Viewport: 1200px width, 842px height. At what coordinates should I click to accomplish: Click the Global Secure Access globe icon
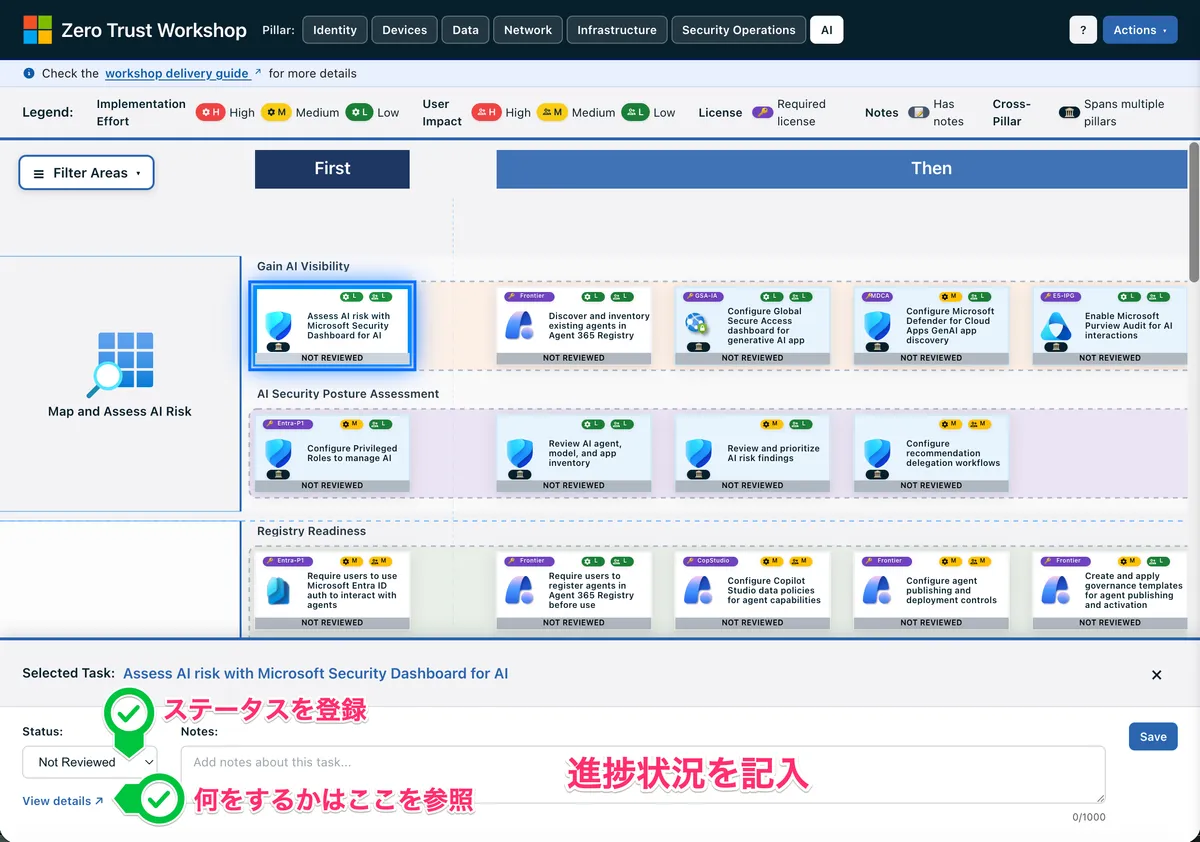pos(696,325)
